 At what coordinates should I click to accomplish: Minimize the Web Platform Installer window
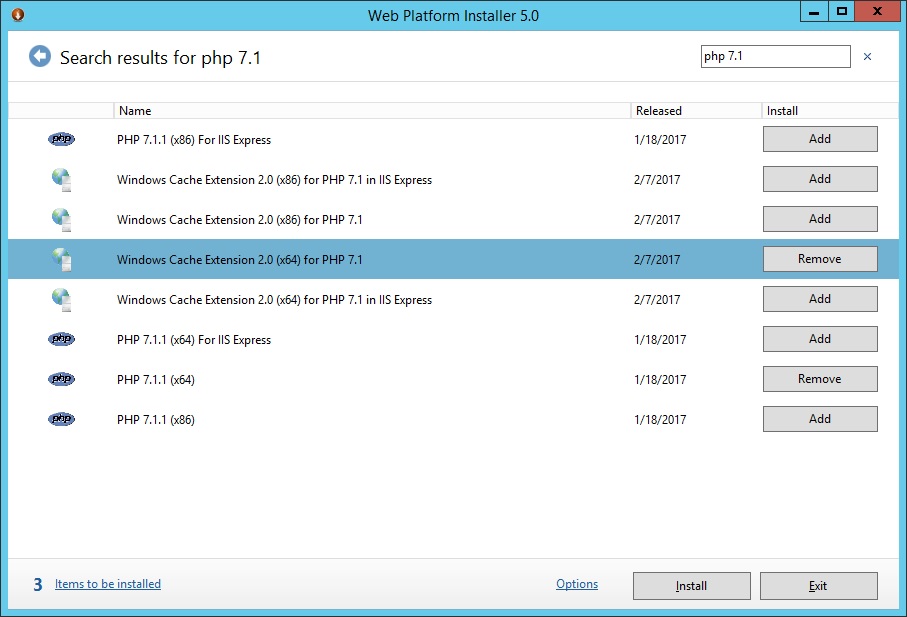pyautogui.click(x=814, y=12)
